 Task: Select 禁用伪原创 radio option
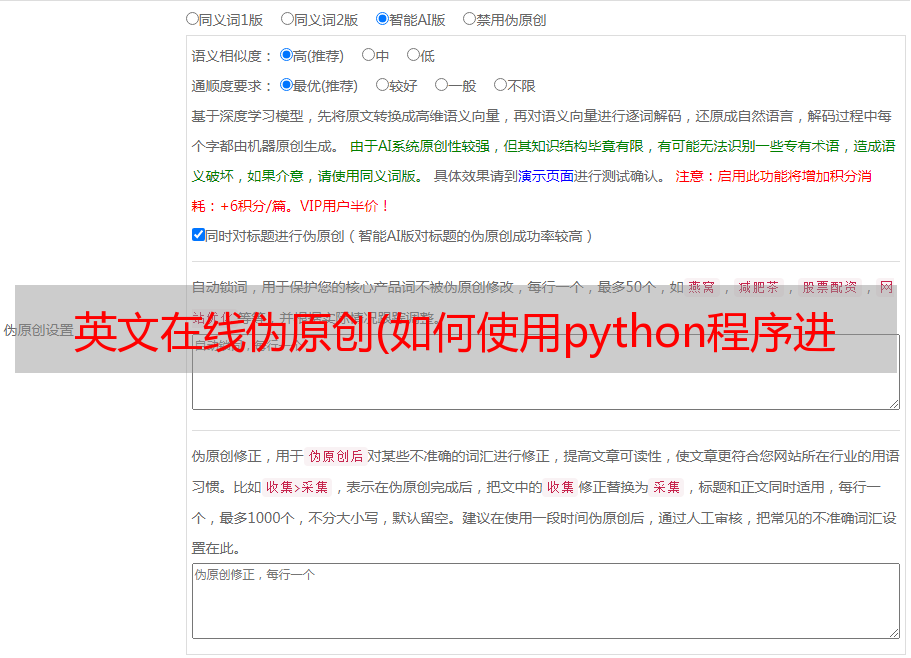click(469, 19)
